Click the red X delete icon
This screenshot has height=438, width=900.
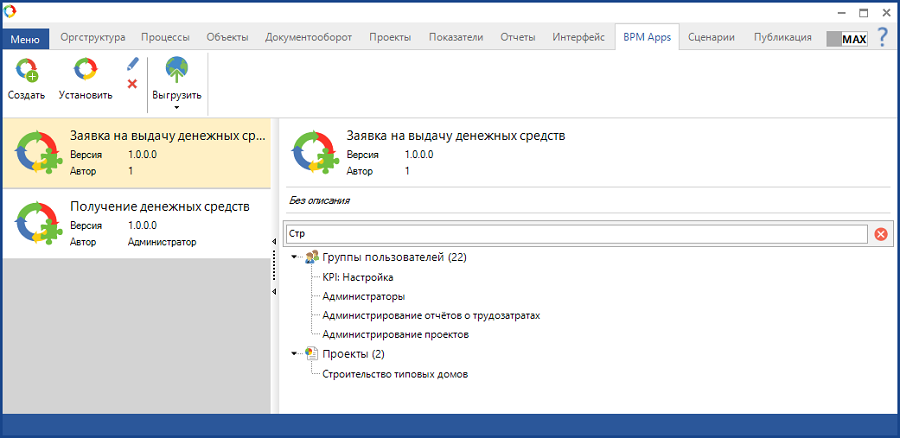[132, 84]
